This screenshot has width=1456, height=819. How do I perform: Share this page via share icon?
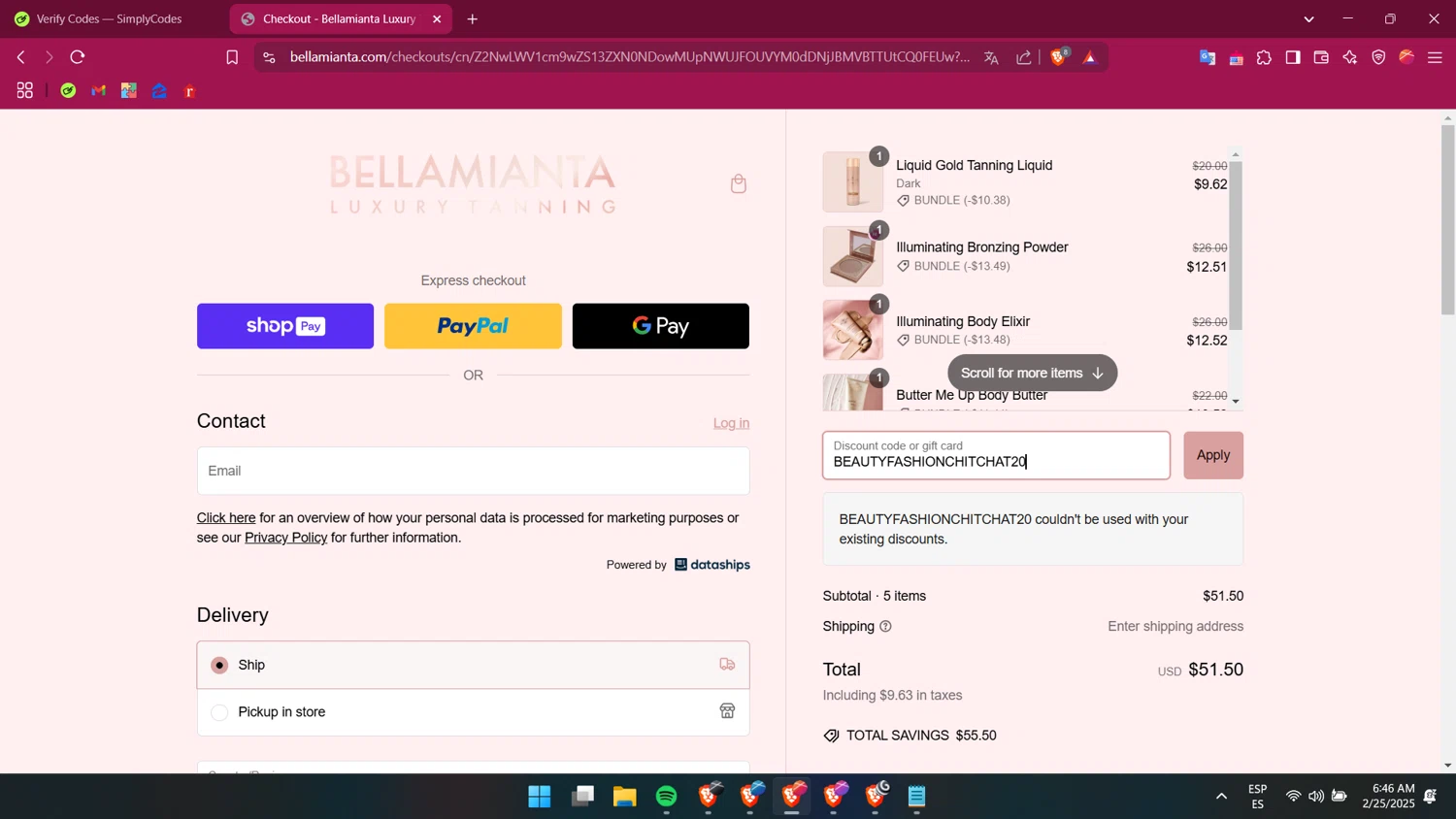[1024, 57]
